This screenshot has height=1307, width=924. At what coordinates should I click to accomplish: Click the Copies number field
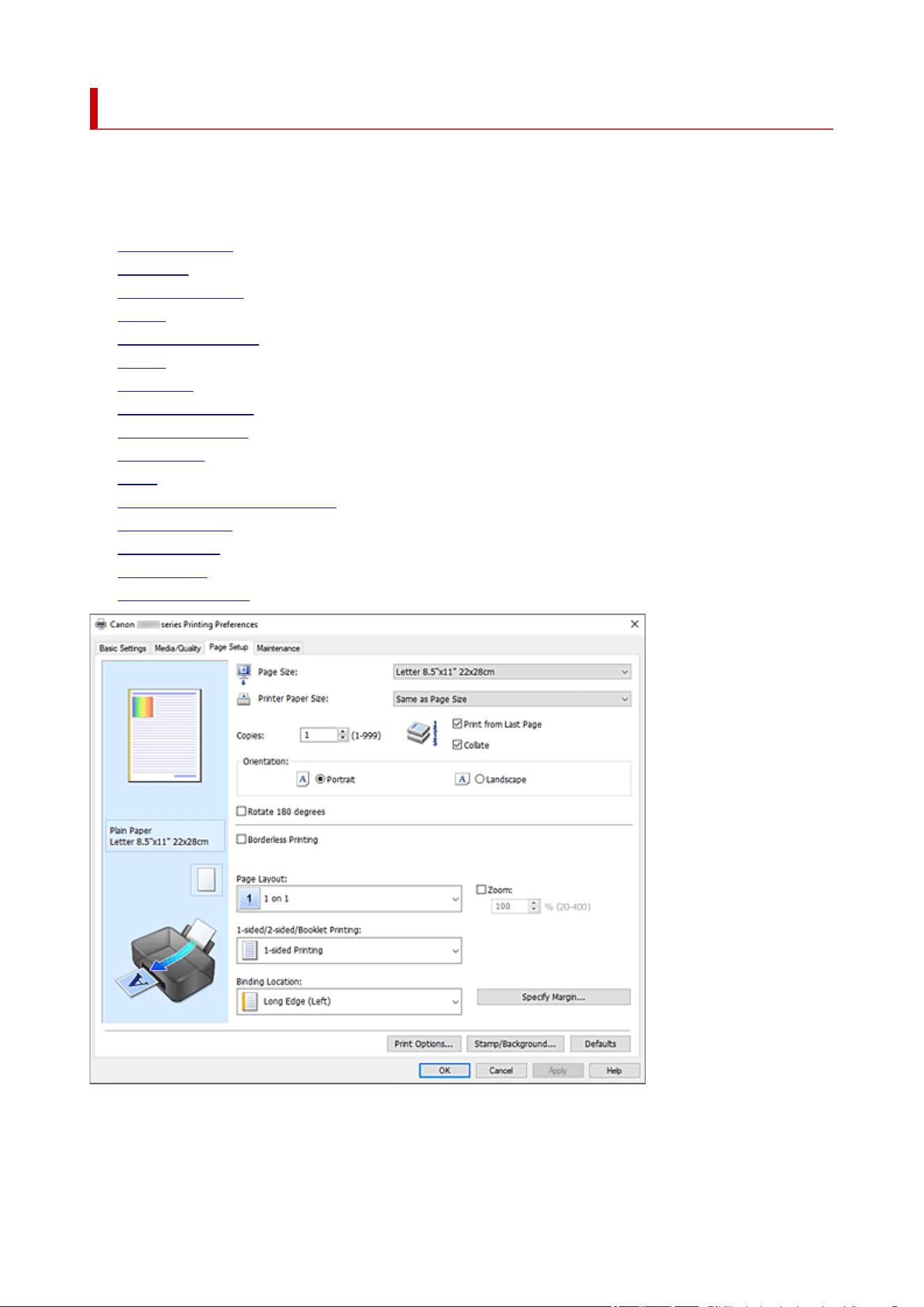[x=320, y=735]
